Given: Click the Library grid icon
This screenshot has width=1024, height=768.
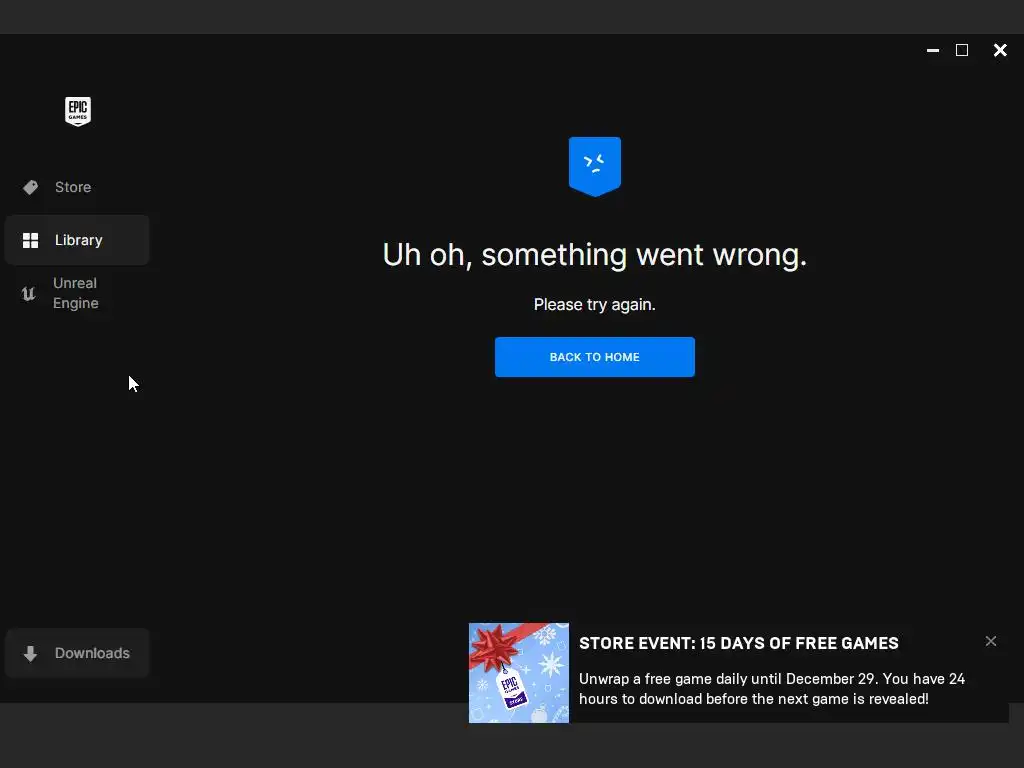Looking at the screenshot, I should (30, 240).
